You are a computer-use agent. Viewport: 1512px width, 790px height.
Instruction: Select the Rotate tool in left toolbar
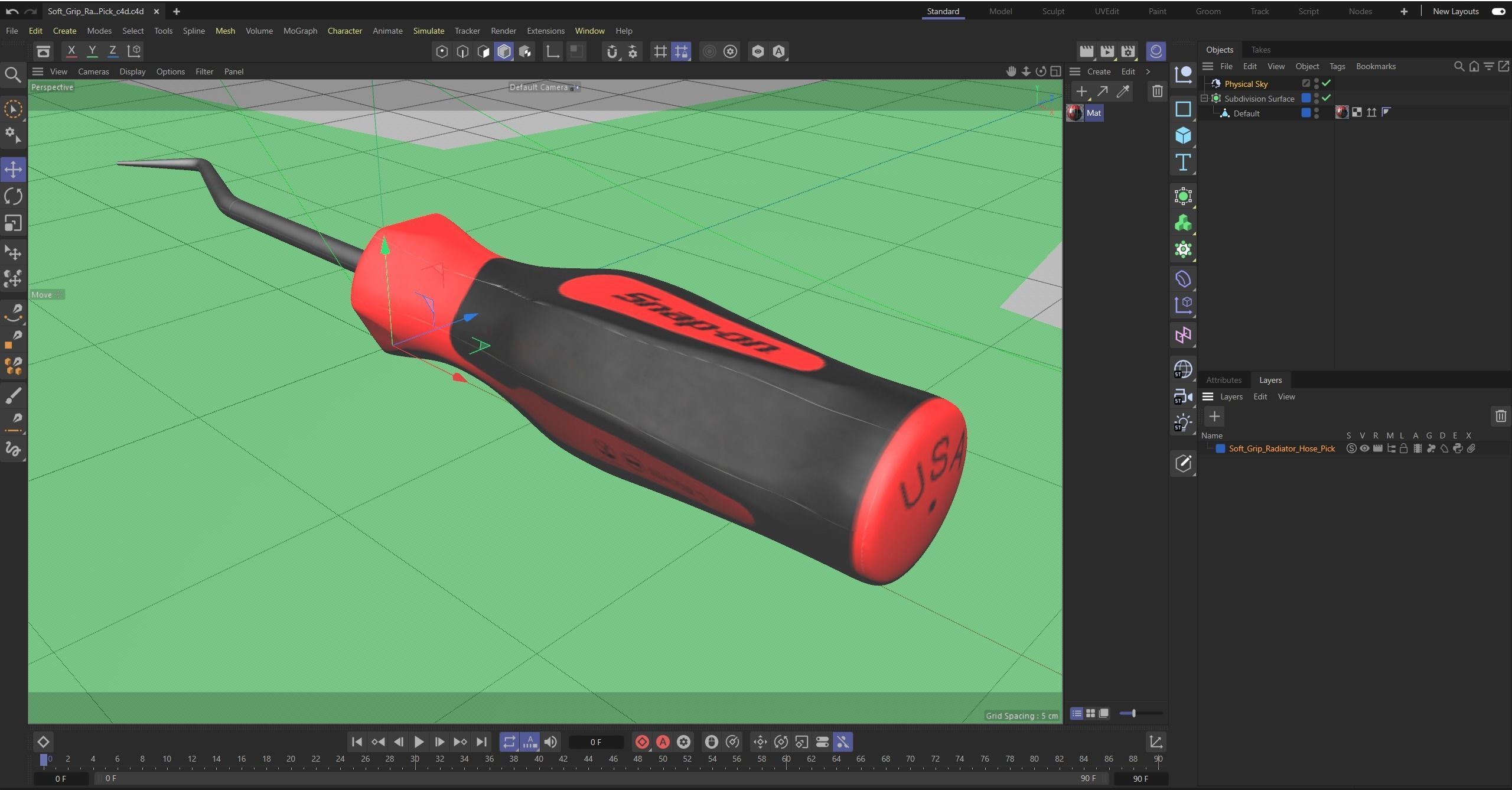point(13,196)
